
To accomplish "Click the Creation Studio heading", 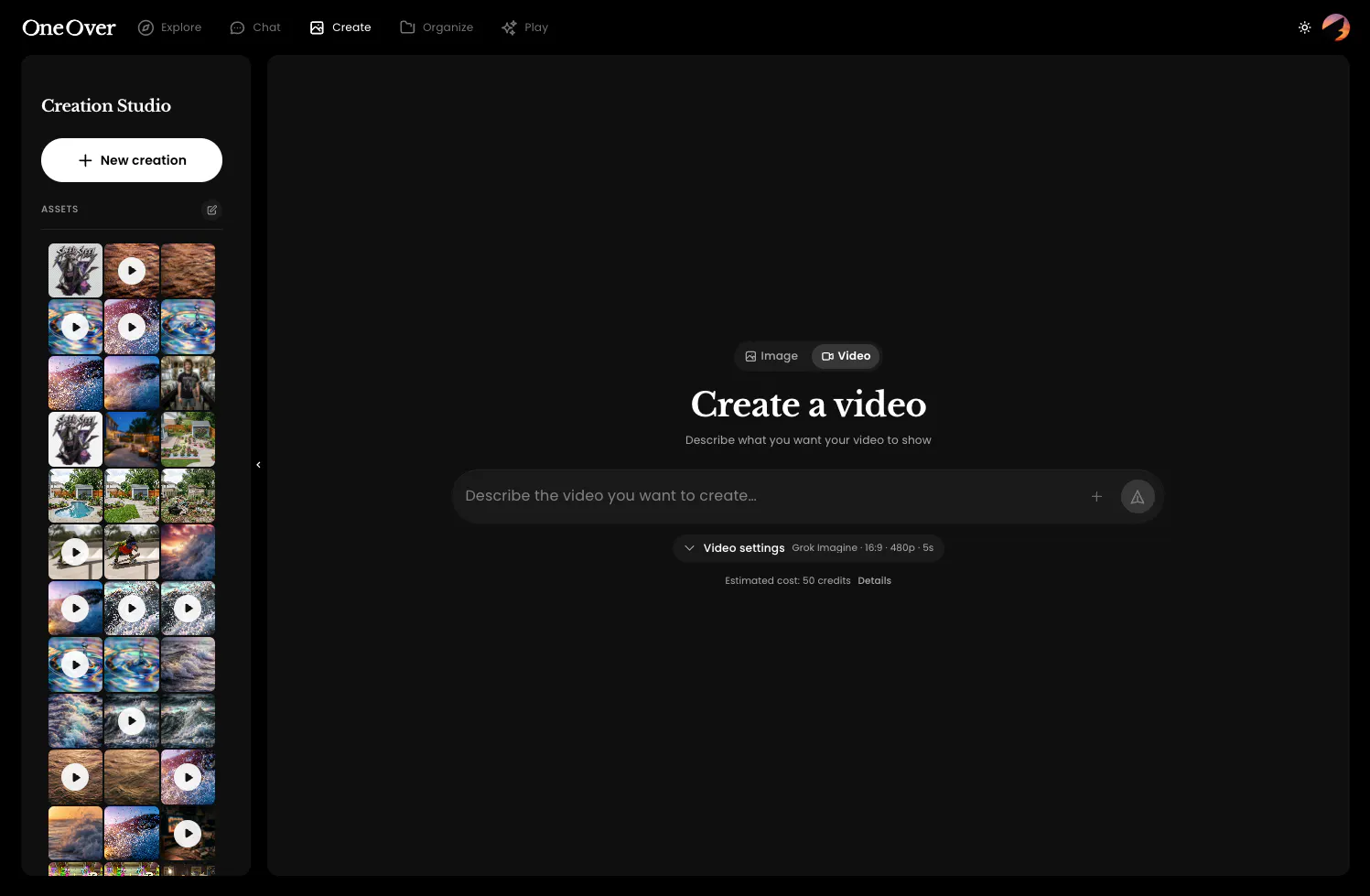I will click(106, 105).
